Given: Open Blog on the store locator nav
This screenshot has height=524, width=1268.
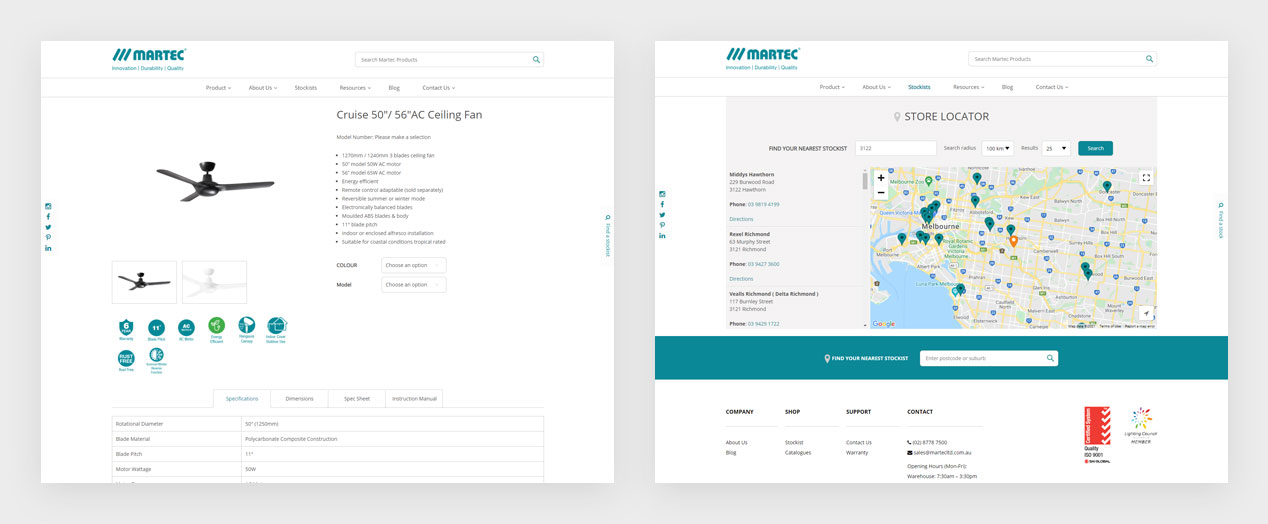Looking at the screenshot, I should tap(1007, 87).
